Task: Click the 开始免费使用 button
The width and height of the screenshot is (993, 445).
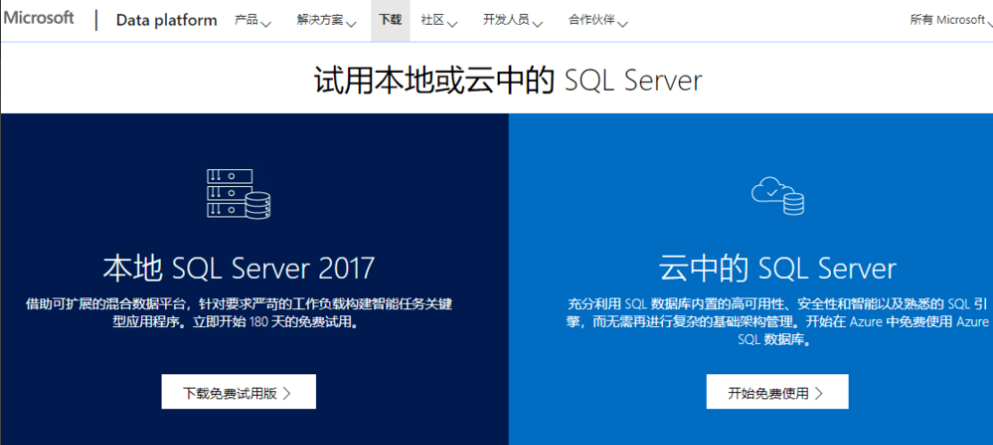Action: (x=777, y=392)
